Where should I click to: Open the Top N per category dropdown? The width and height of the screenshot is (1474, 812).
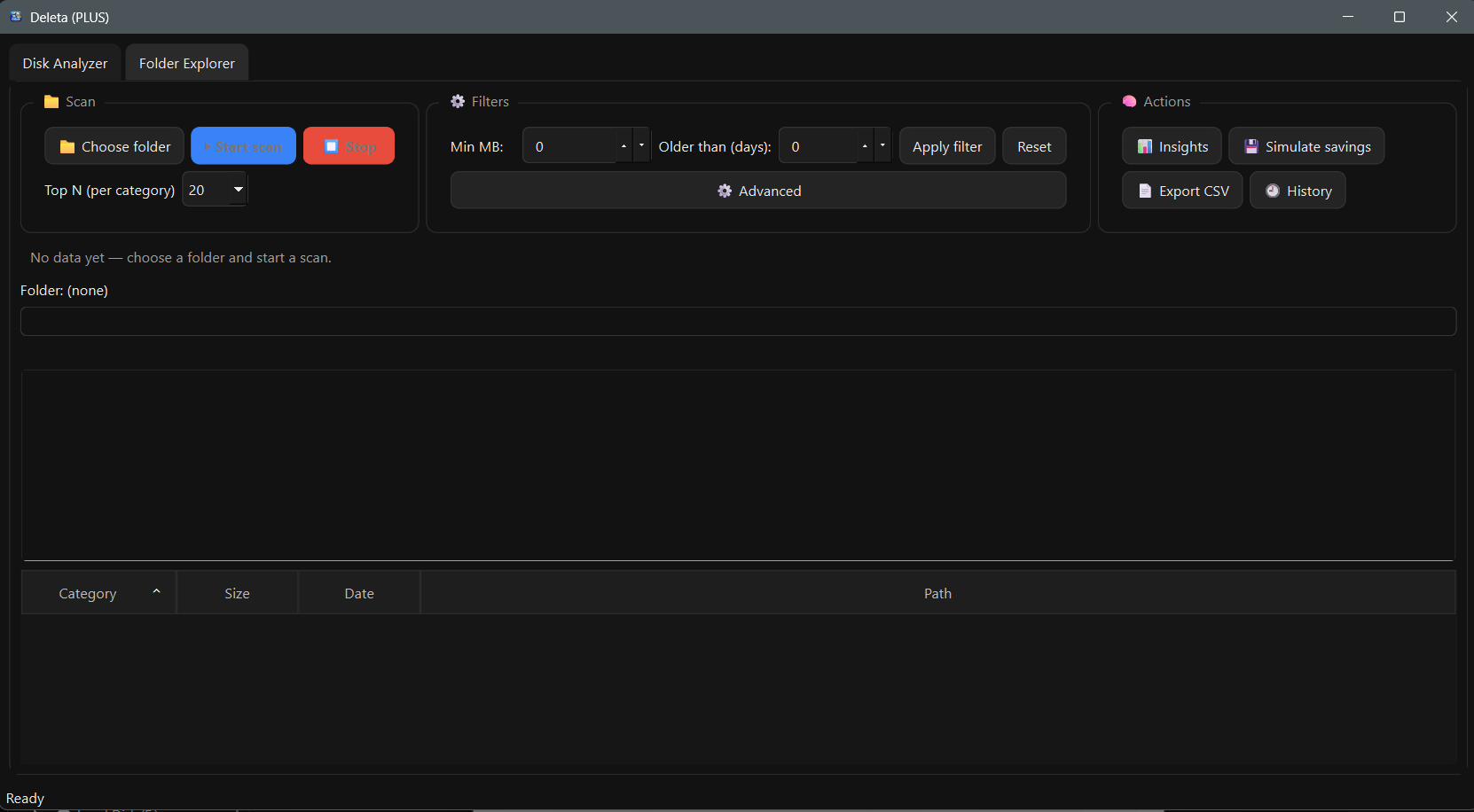pyautogui.click(x=215, y=190)
